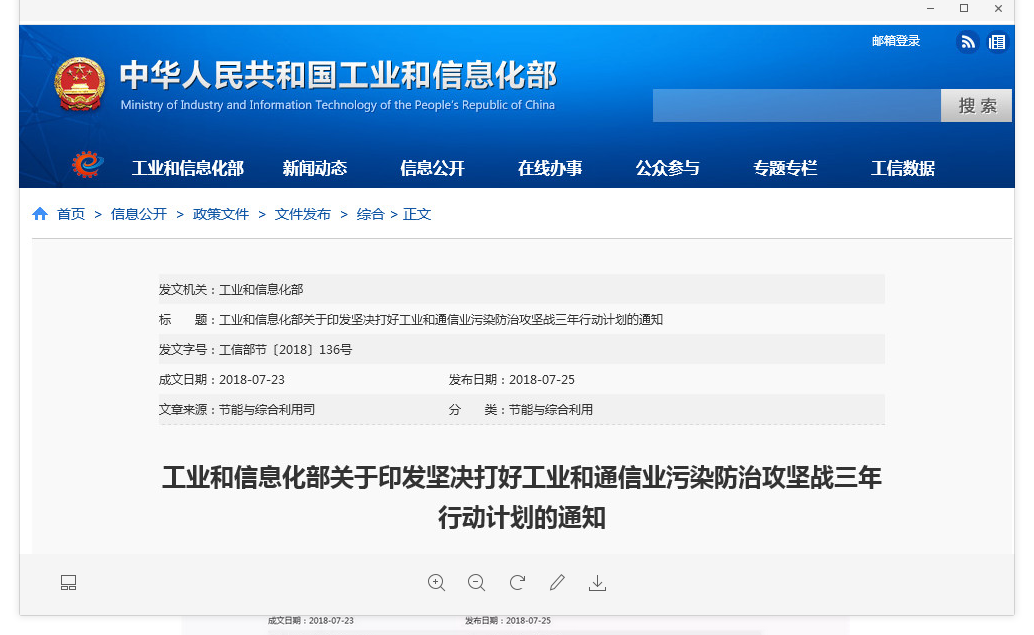The image size is (1034, 635).
Task: Open the 工信数据 menu
Action: click(903, 168)
